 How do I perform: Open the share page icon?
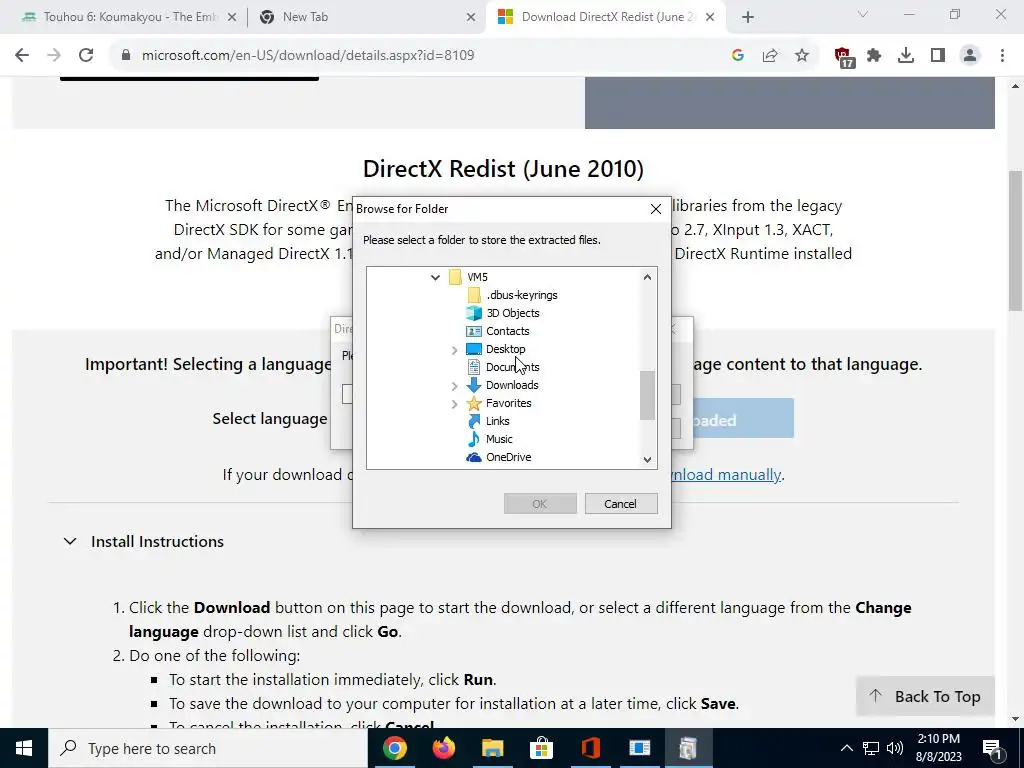point(770,56)
